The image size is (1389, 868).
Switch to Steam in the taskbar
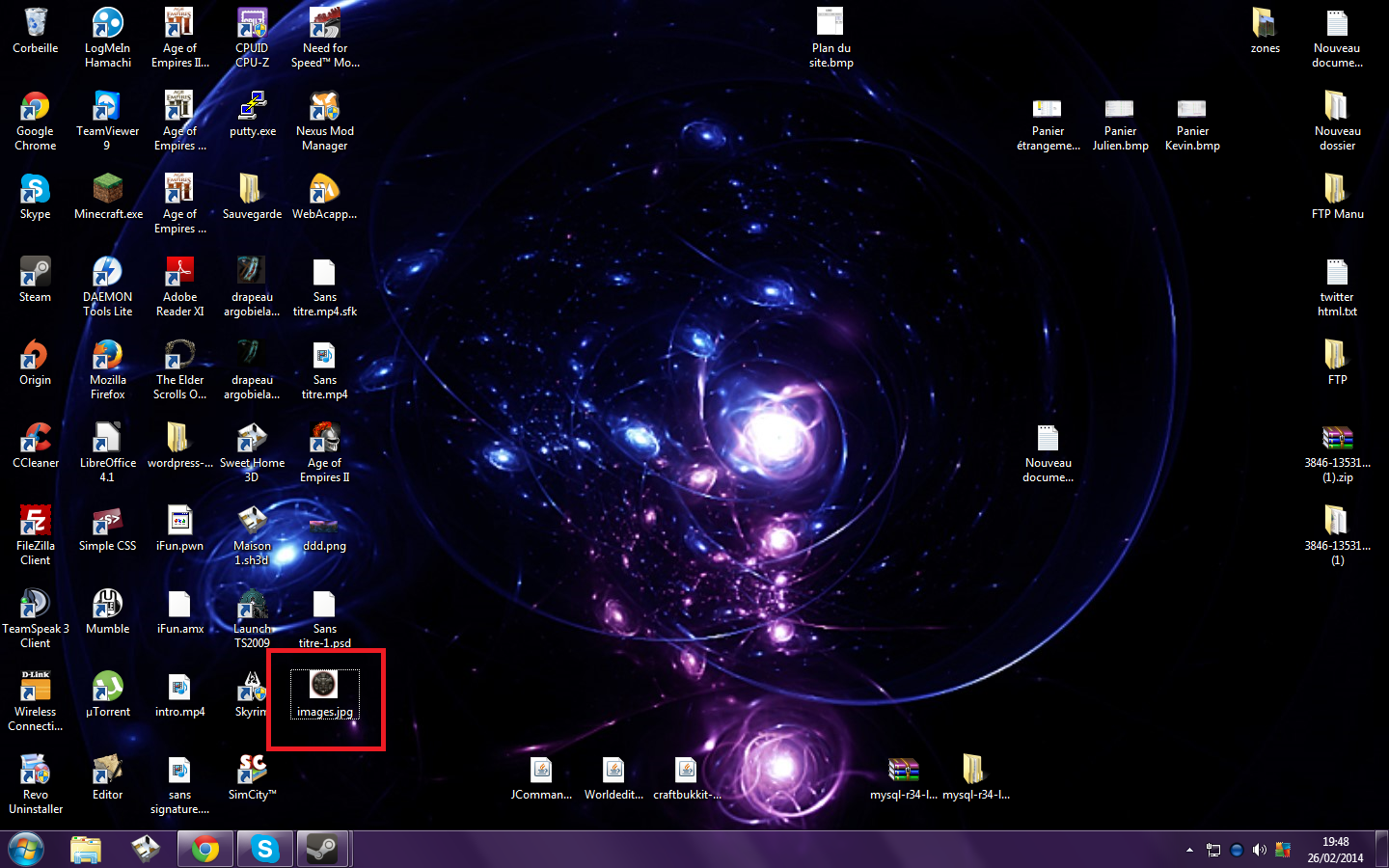(321, 850)
